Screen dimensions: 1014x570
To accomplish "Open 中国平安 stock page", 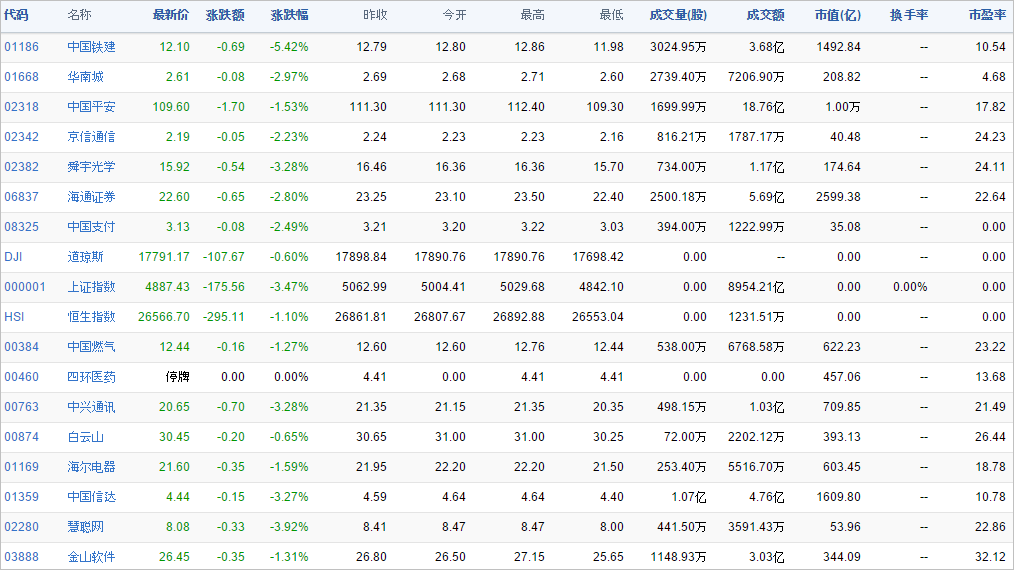I will 91,107.
